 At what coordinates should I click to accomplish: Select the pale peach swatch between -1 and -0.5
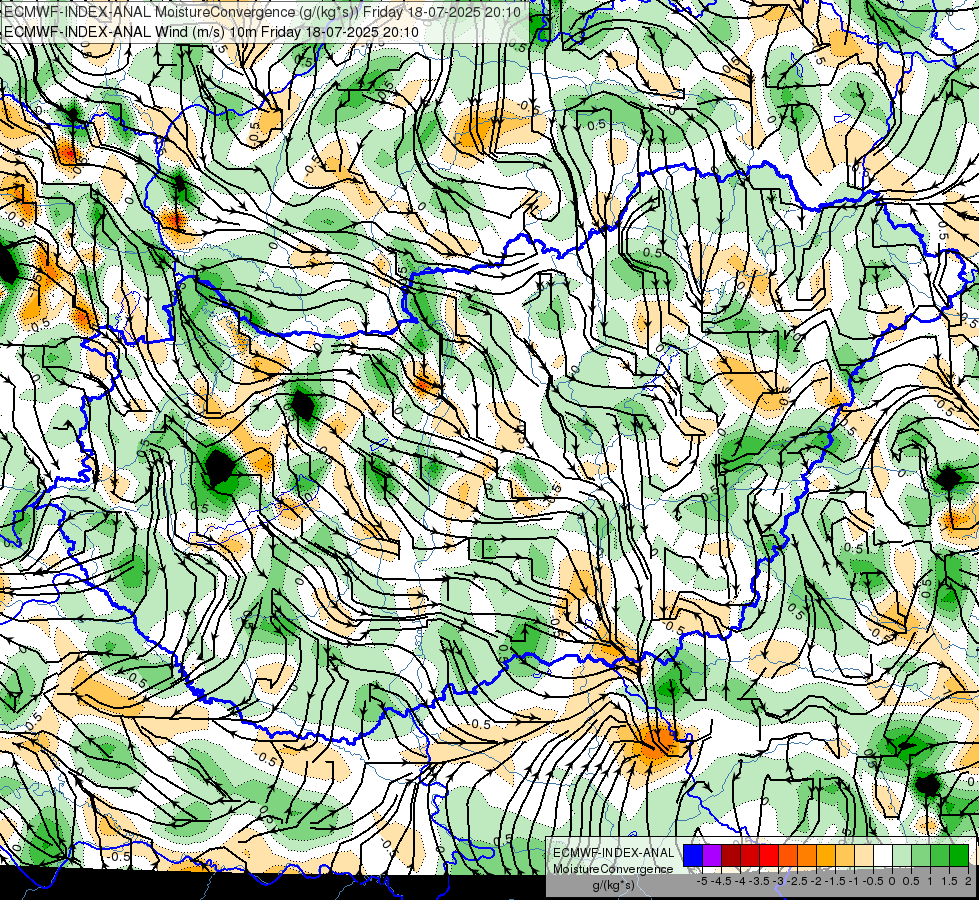tap(864, 855)
